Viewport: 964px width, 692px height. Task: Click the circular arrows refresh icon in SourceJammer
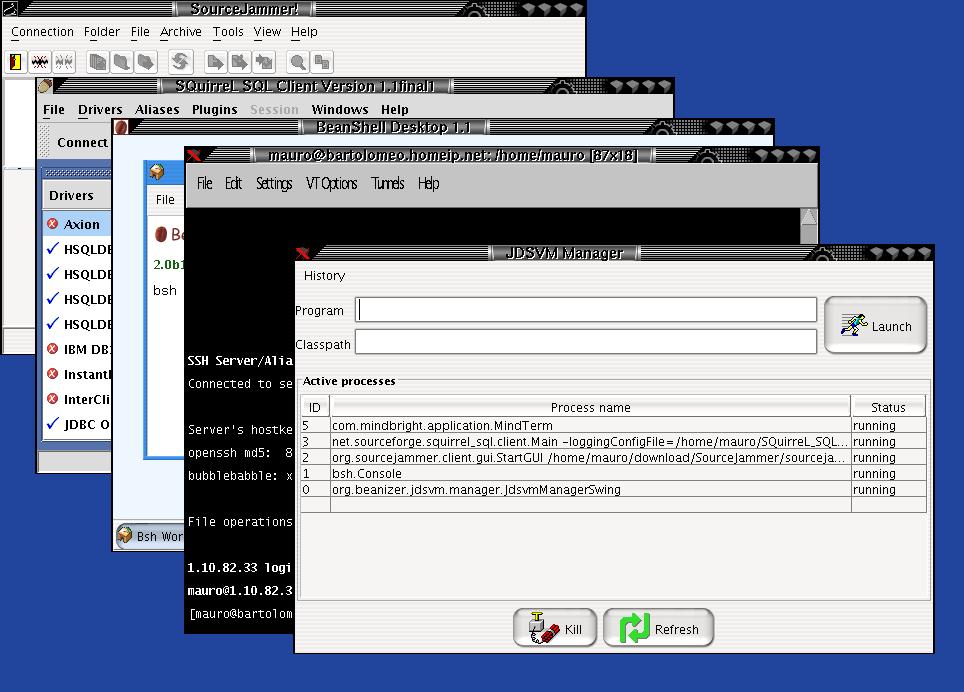(x=180, y=61)
